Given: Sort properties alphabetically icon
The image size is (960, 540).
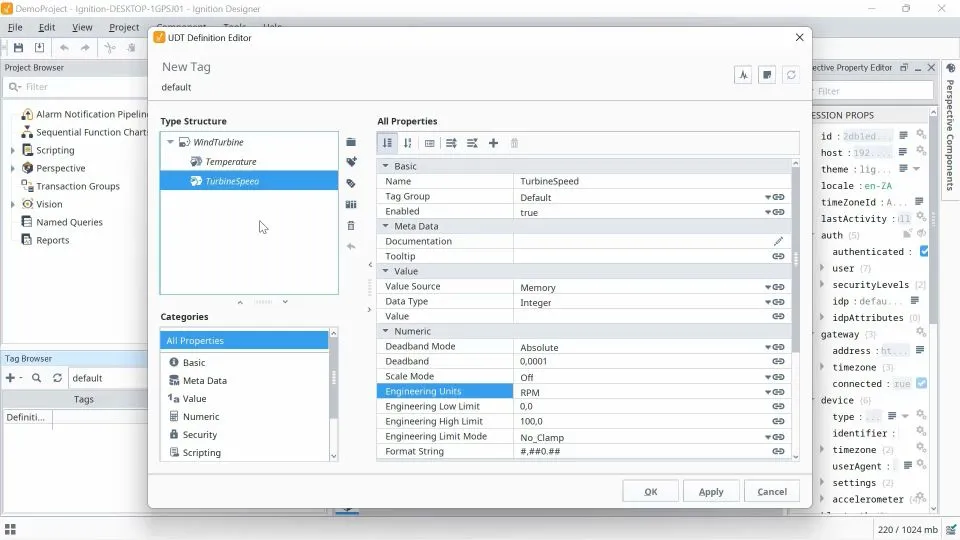Looking at the screenshot, I should click(x=408, y=143).
